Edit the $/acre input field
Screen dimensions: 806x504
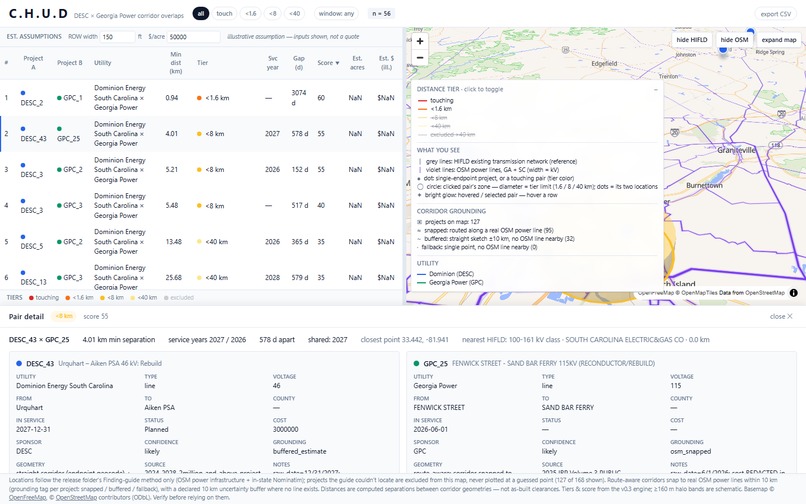tap(194, 37)
